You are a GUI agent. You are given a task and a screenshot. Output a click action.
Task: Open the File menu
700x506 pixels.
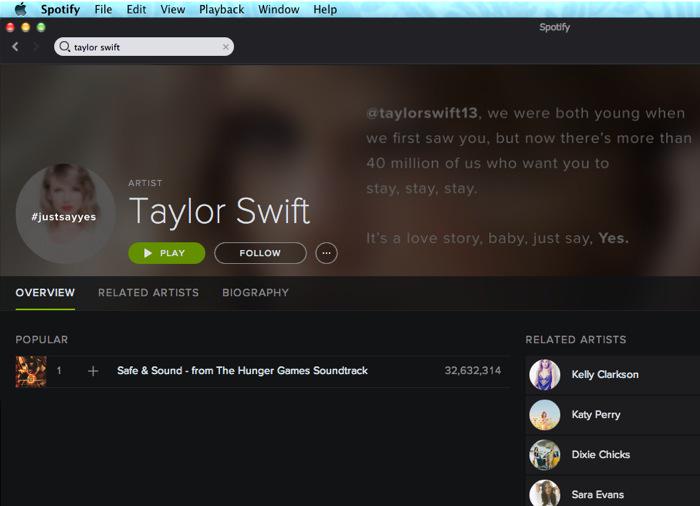tap(103, 9)
